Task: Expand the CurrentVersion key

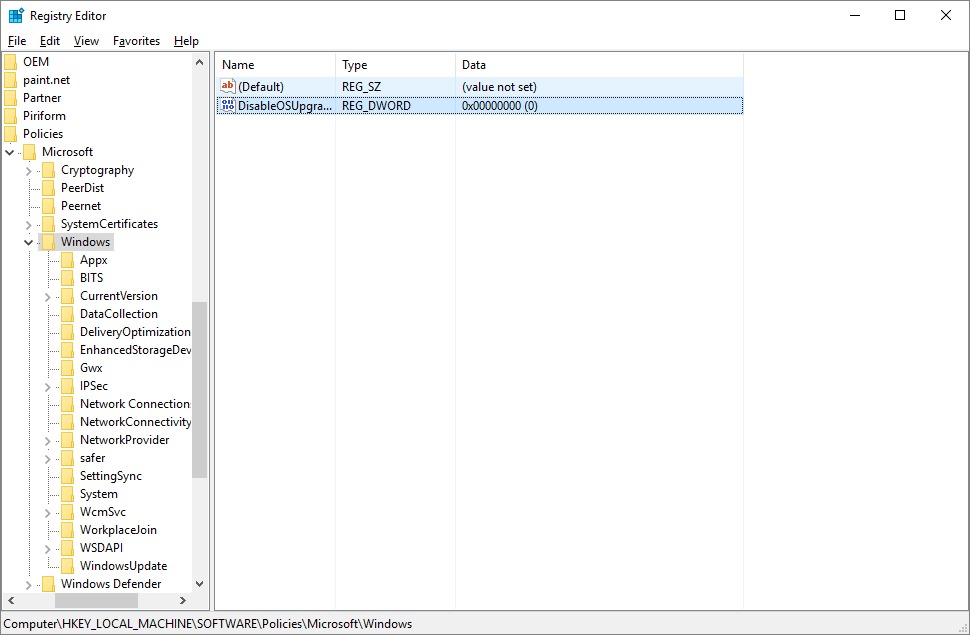Action: (48, 296)
